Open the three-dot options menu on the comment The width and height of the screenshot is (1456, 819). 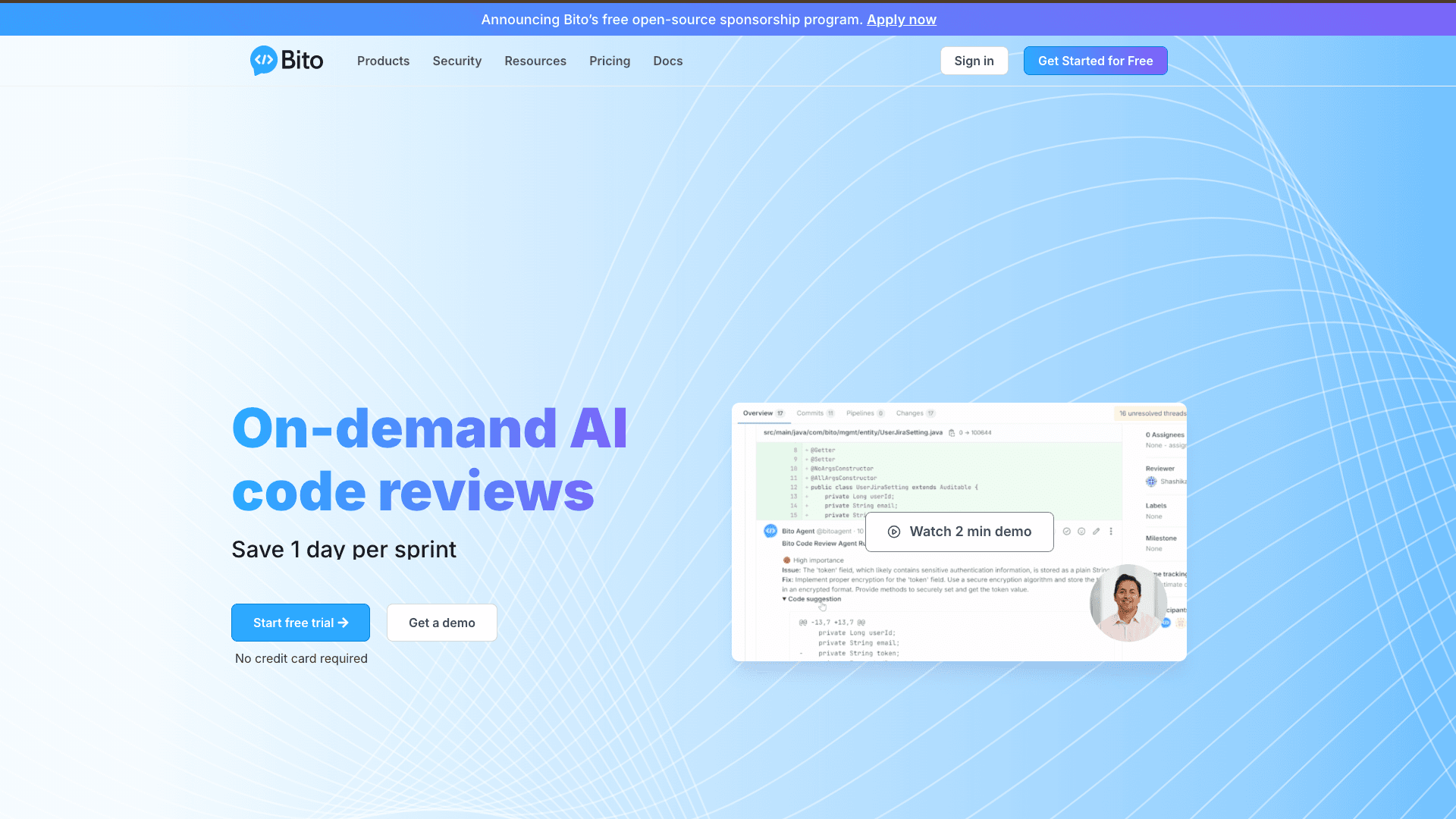click(x=1111, y=531)
